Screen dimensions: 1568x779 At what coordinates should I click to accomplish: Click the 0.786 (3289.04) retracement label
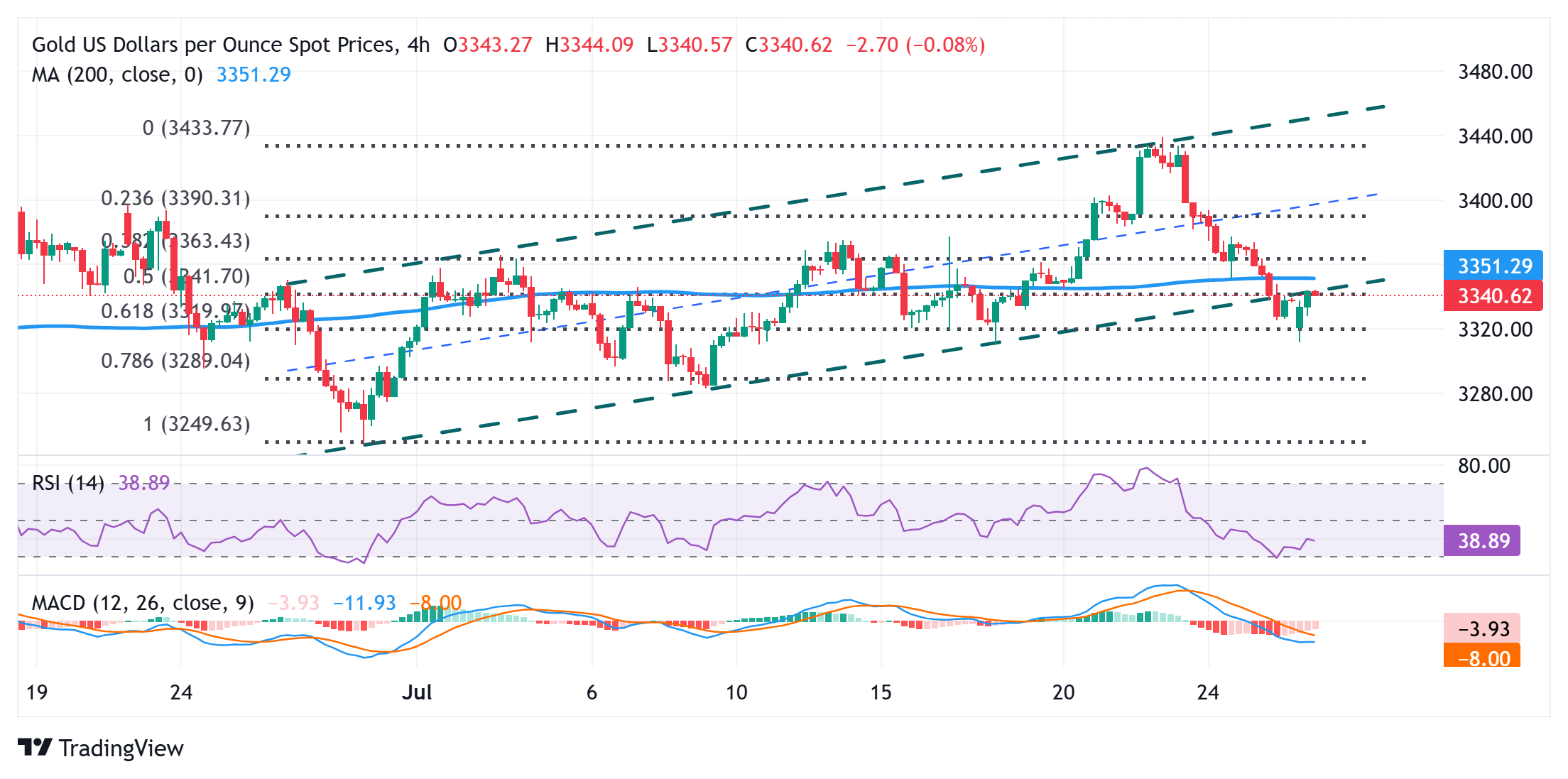175,361
